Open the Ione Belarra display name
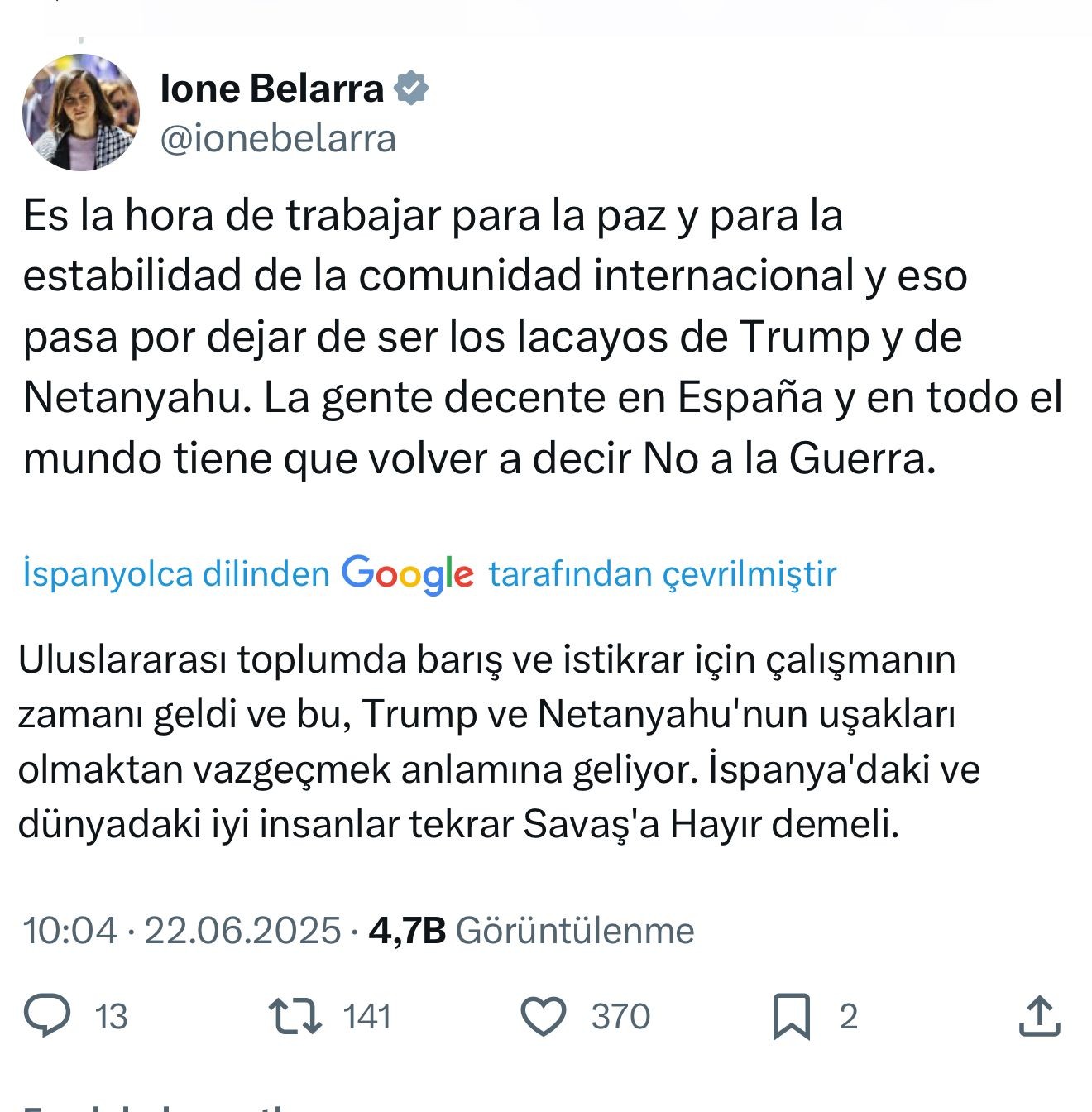Image resolution: width=1092 pixels, height=1112 pixels. [x=271, y=89]
